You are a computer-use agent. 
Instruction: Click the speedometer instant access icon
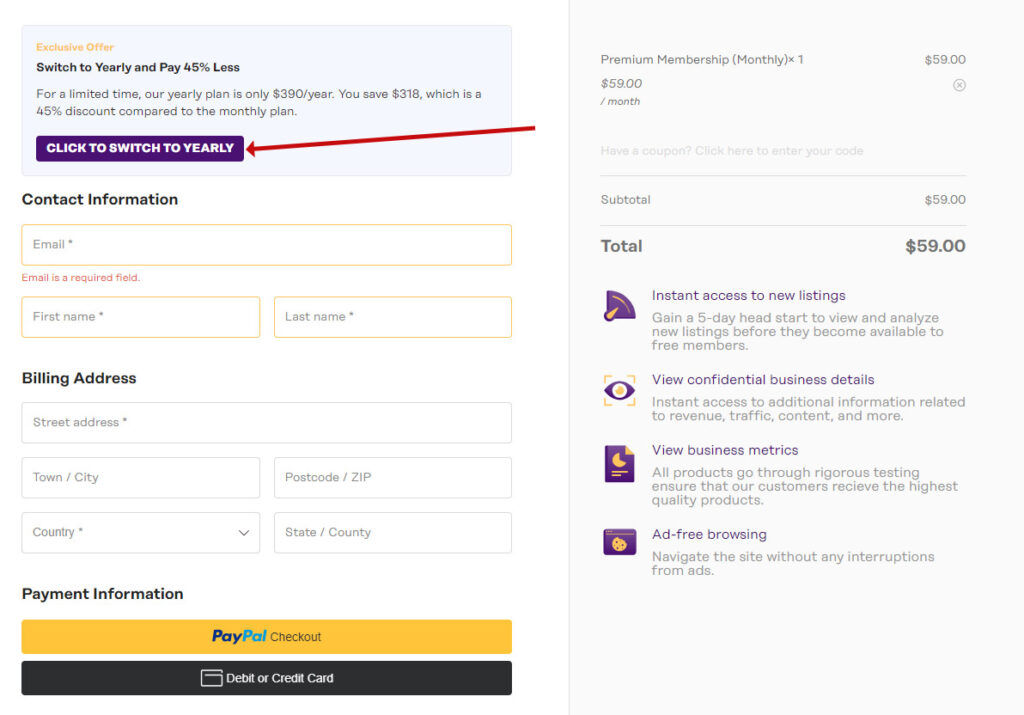pos(619,306)
